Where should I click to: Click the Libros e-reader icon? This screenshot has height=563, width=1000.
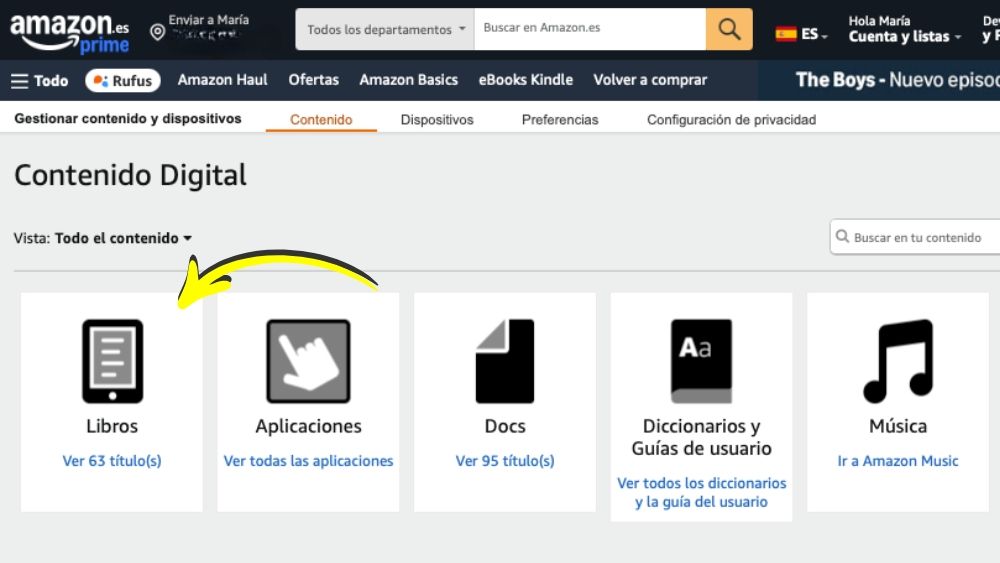pos(112,361)
